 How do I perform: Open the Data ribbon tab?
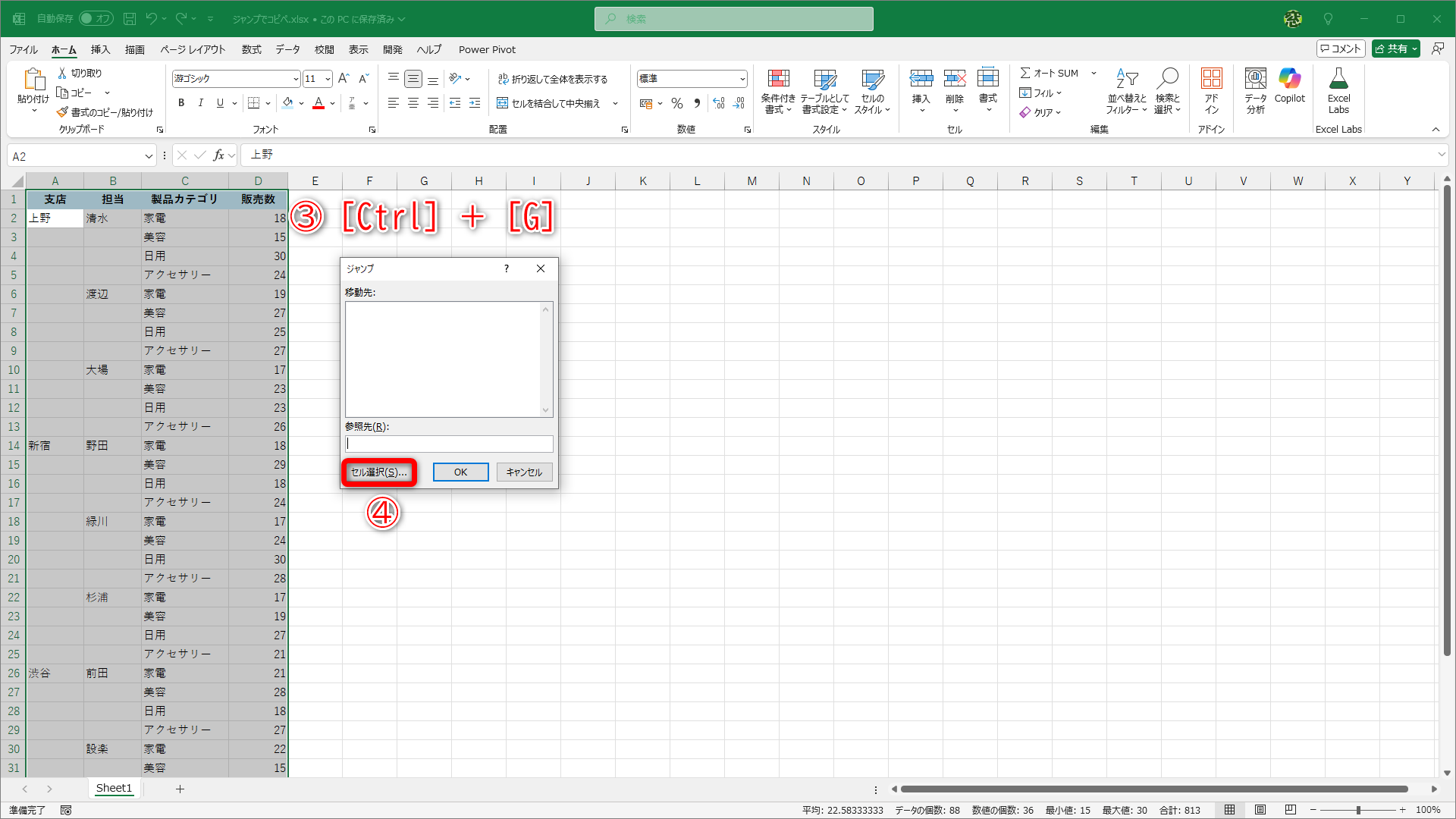(287, 49)
